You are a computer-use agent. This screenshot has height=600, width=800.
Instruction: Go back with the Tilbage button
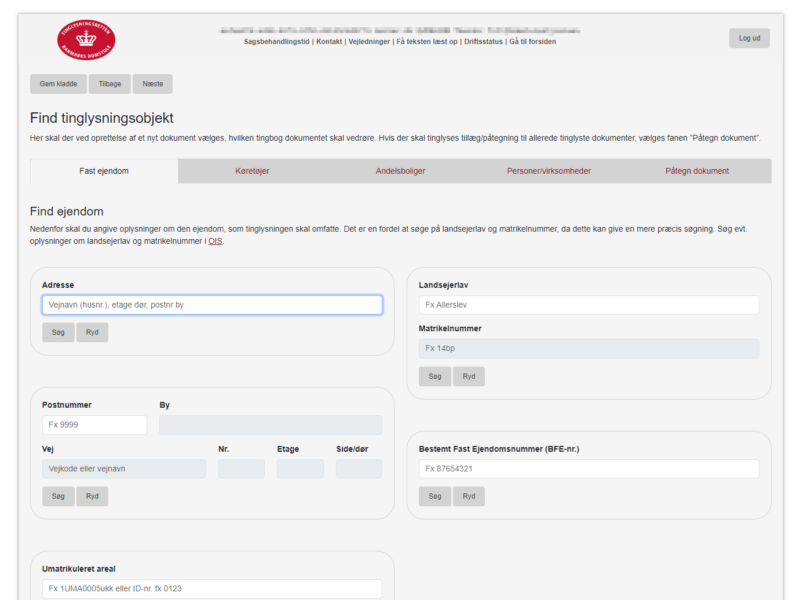(x=109, y=84)
